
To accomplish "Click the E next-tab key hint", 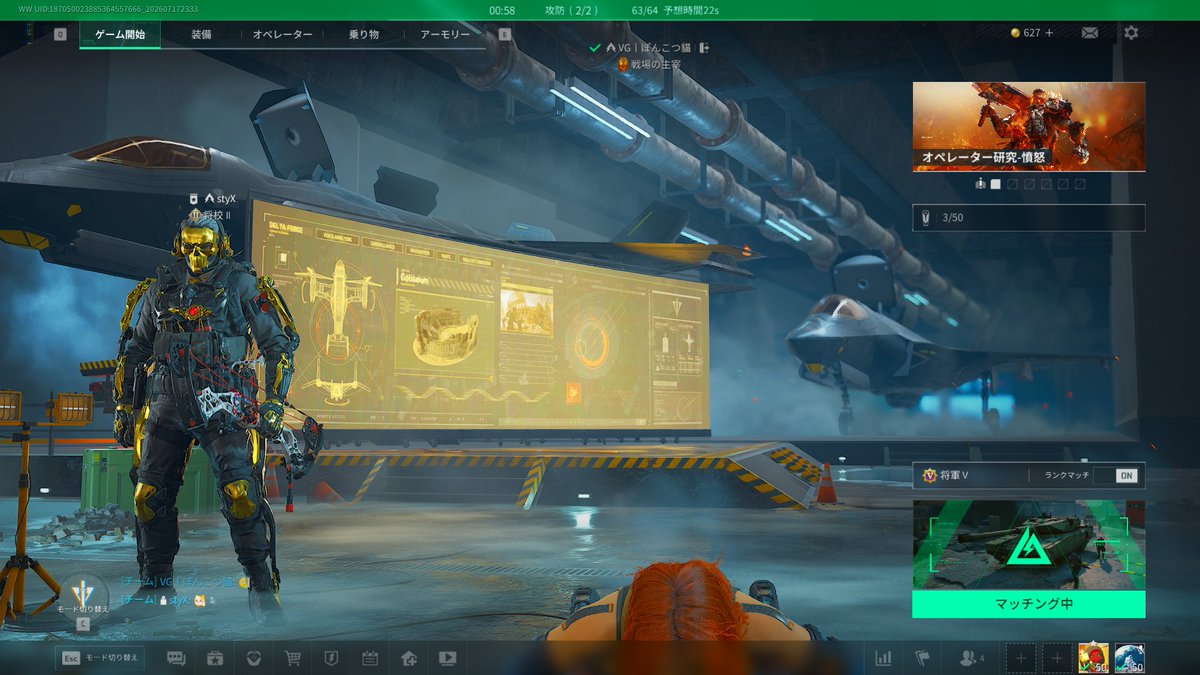I will click(504, 34).
